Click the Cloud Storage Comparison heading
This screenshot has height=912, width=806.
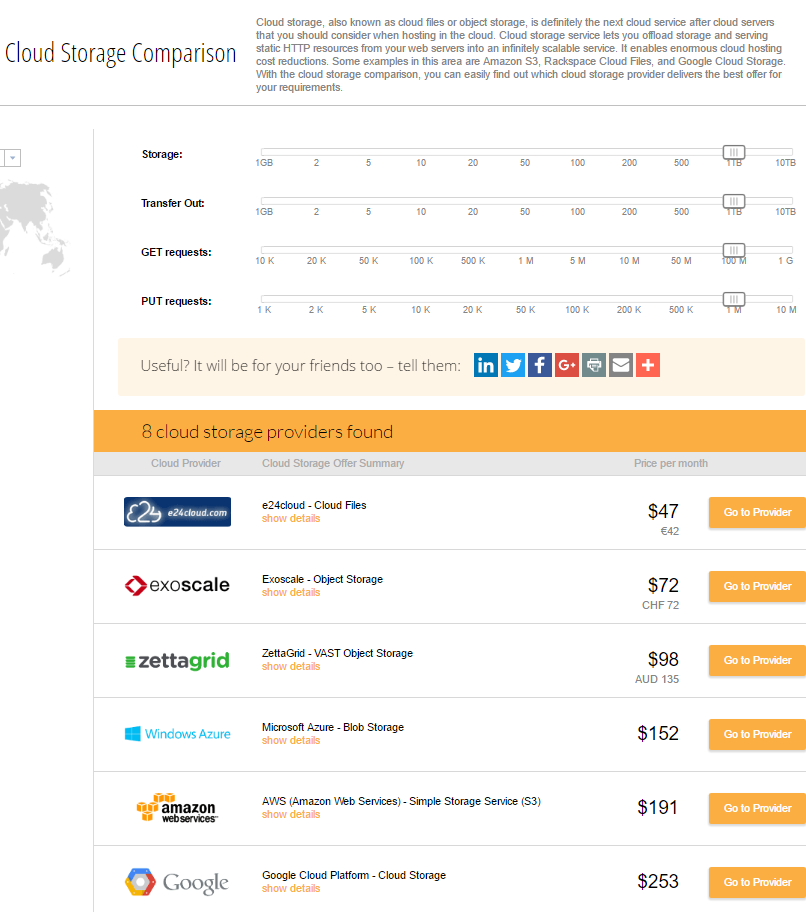tap(120, 53)
